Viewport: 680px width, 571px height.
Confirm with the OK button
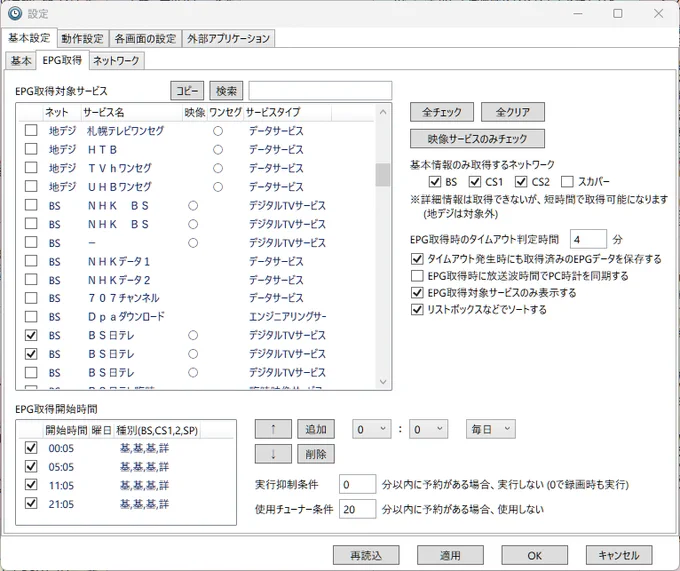[x=534, y=555]
